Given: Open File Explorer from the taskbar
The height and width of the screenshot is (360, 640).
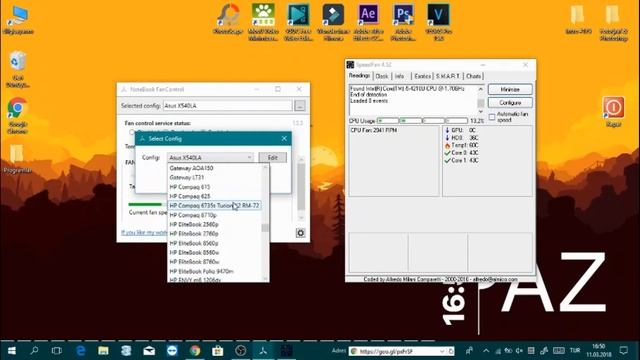Looking at the screenshot, I should 103,351.
